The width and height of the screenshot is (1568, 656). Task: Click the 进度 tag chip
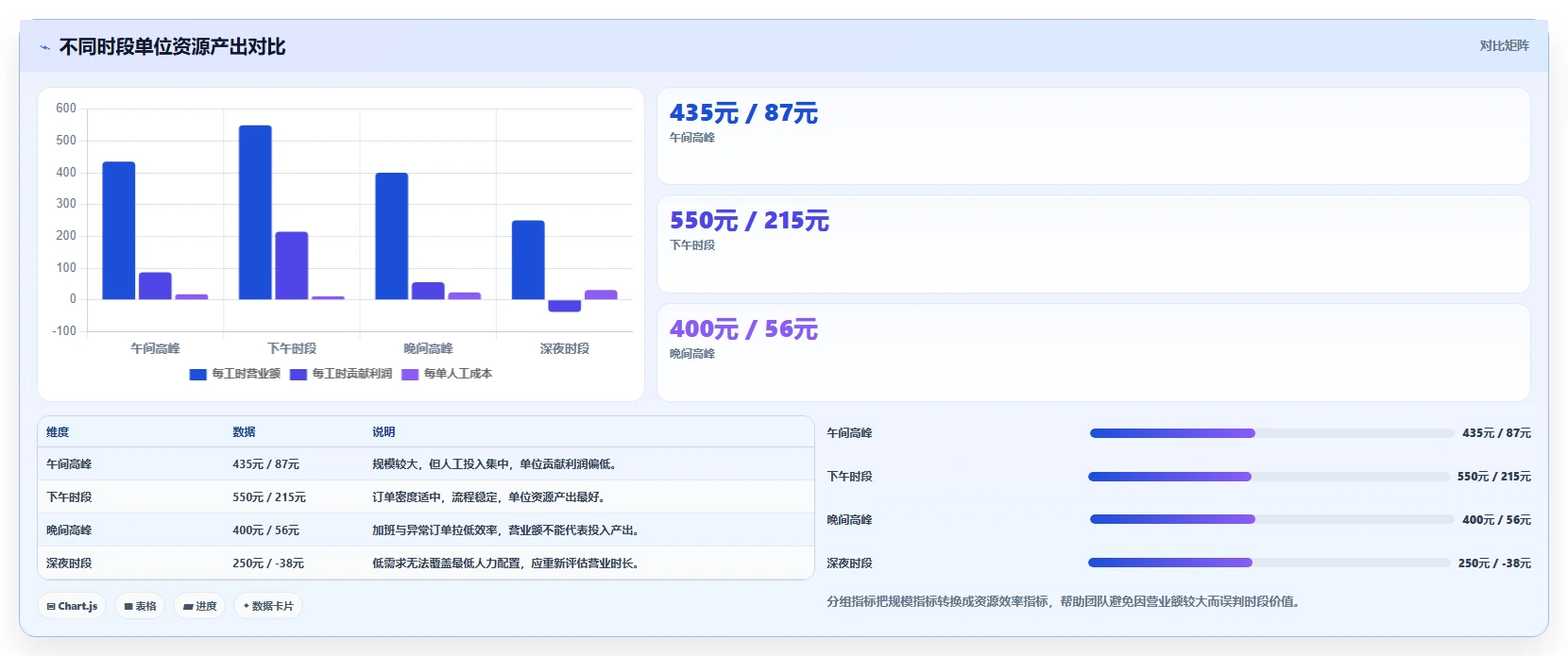(199, 606)
